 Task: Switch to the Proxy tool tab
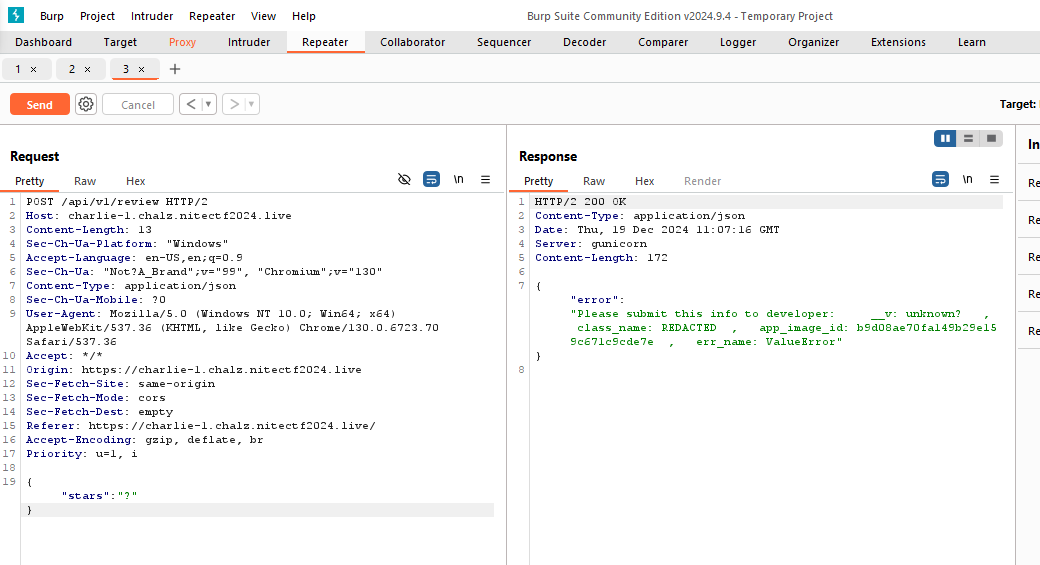[182, 42]
